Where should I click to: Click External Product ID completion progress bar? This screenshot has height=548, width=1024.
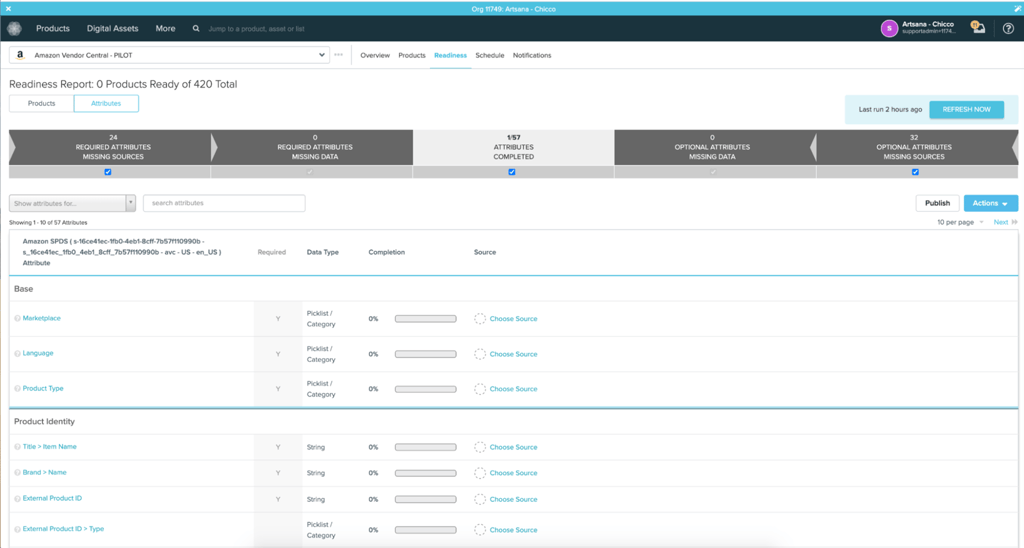(x=425, y=499)
